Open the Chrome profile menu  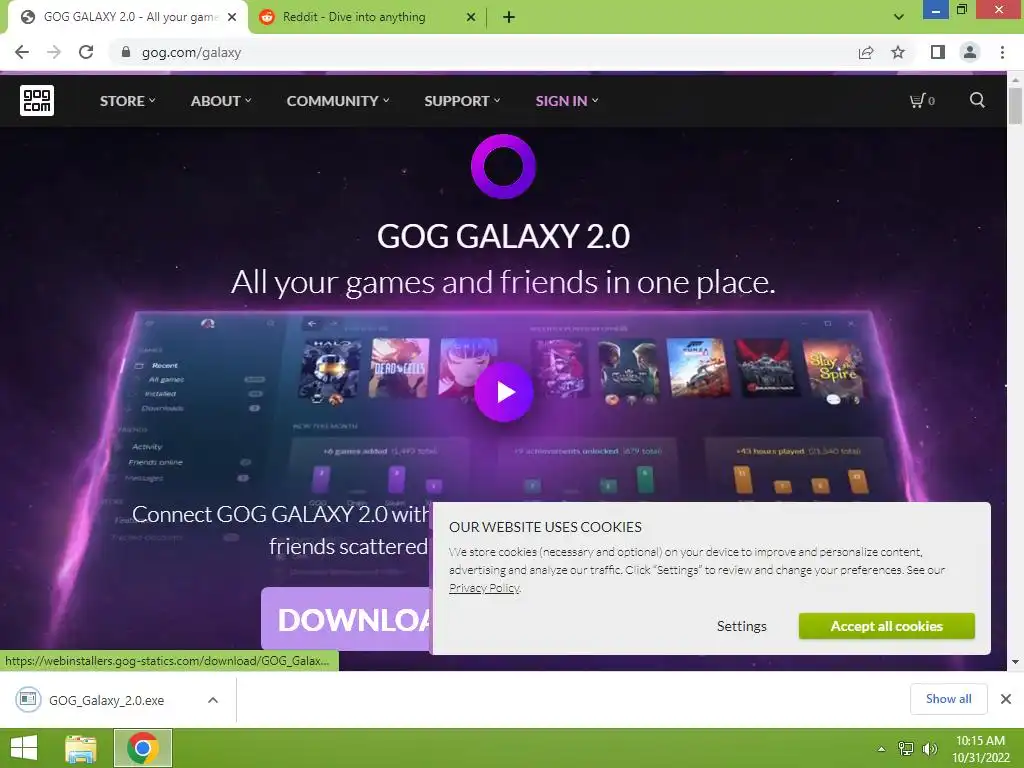point(970,52)
